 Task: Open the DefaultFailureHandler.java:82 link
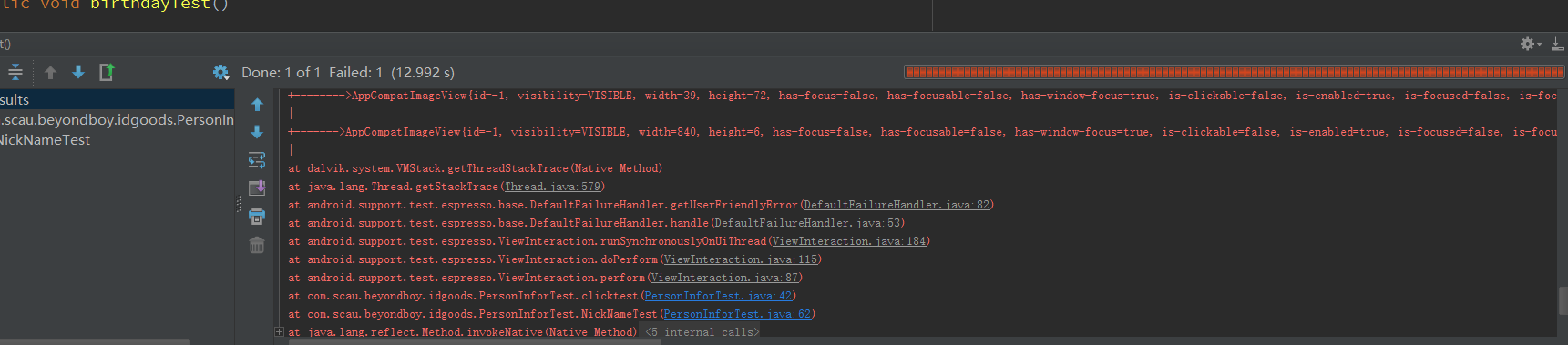click(x=897, y=205)
